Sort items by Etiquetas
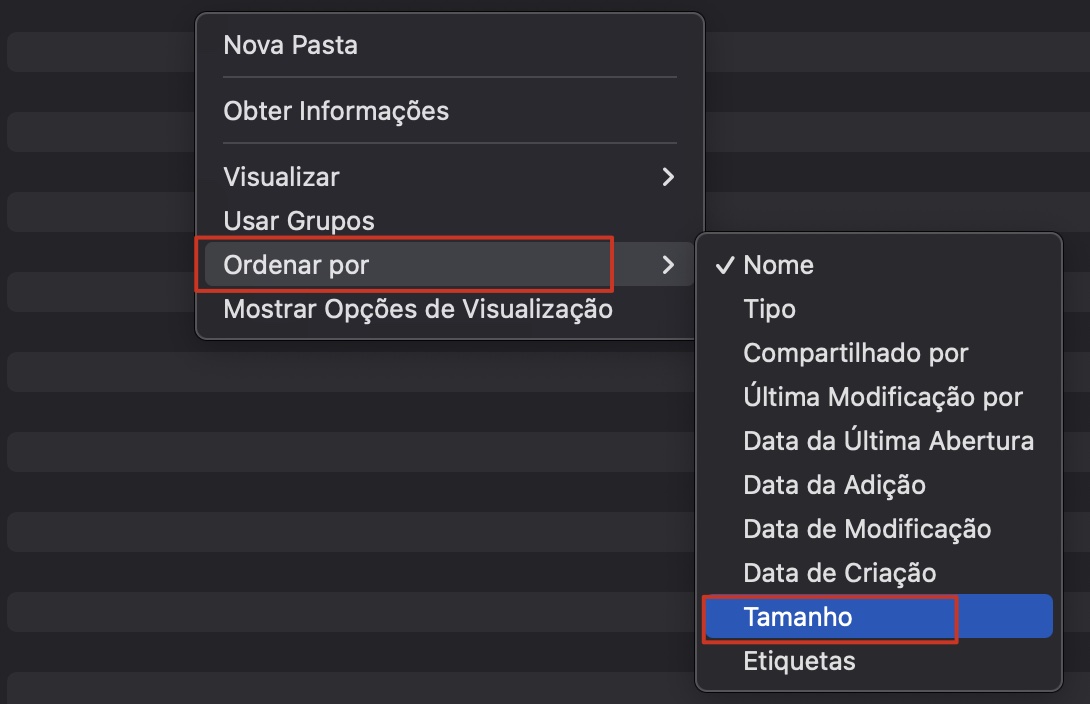This screenshot has height=704, width=1090. coord(798,661)
